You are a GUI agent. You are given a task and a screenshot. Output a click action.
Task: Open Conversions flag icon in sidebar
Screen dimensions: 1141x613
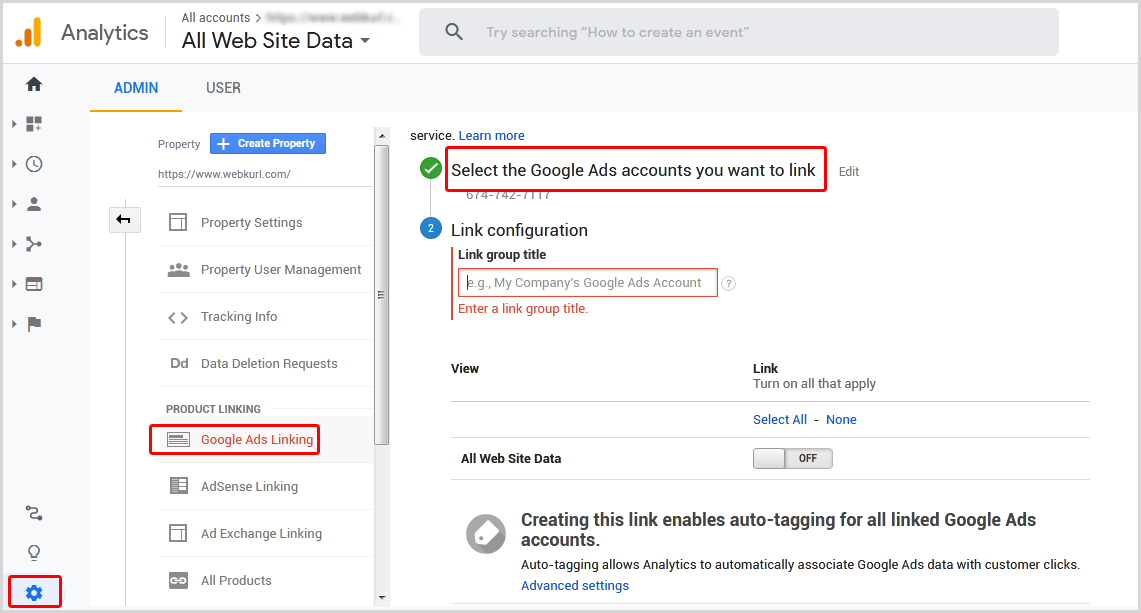click(33, 324)
